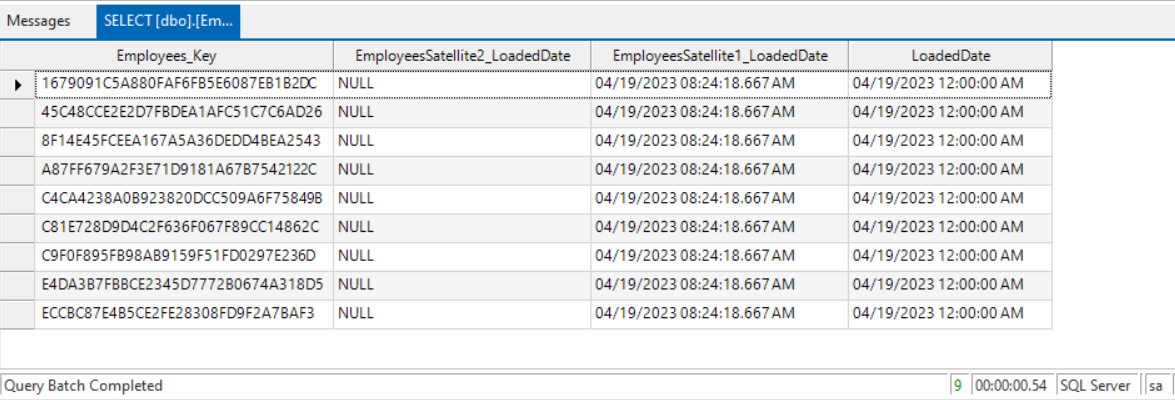Click the current row arrow indicator

[18, 85]
